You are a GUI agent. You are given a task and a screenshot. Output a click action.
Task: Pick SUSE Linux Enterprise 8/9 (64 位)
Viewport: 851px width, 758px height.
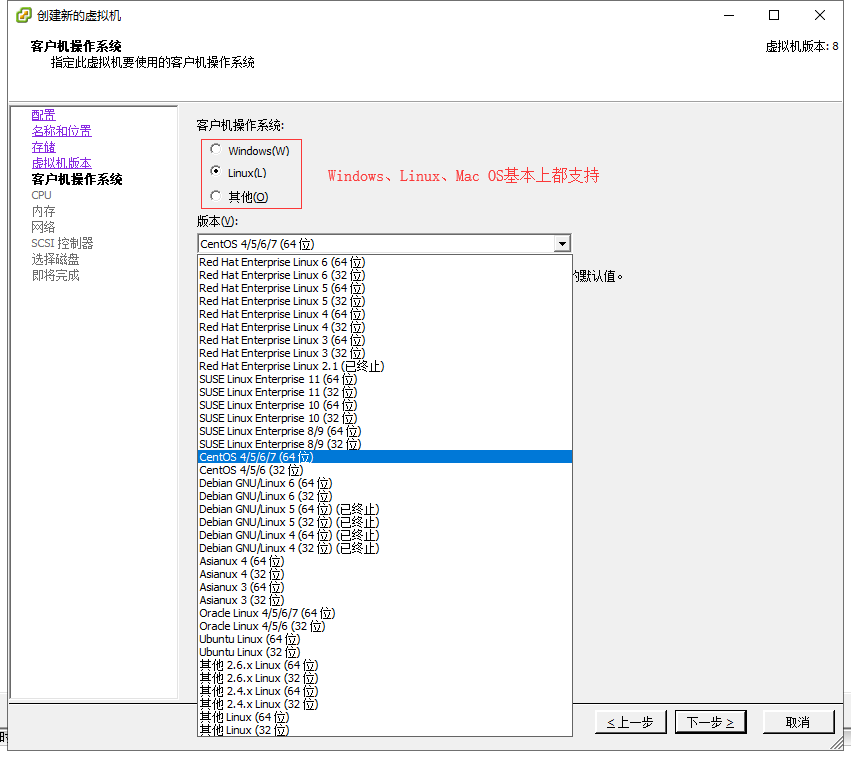[385, 431]
